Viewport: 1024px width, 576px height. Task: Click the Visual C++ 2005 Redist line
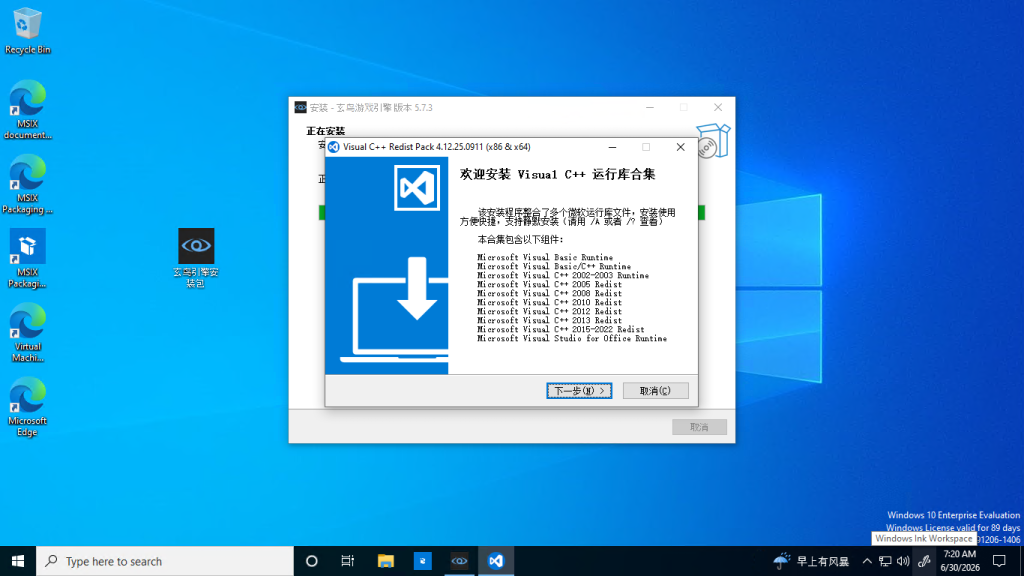(x=549, y=285)
